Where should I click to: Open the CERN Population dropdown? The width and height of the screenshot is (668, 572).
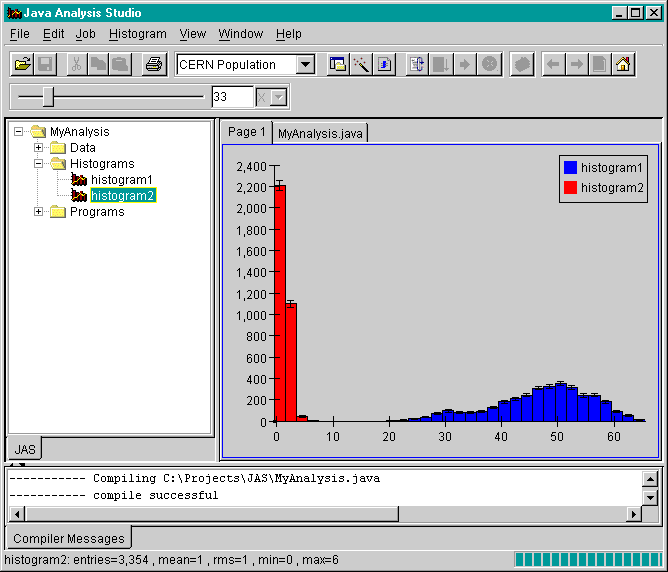[x=306, y=65]
